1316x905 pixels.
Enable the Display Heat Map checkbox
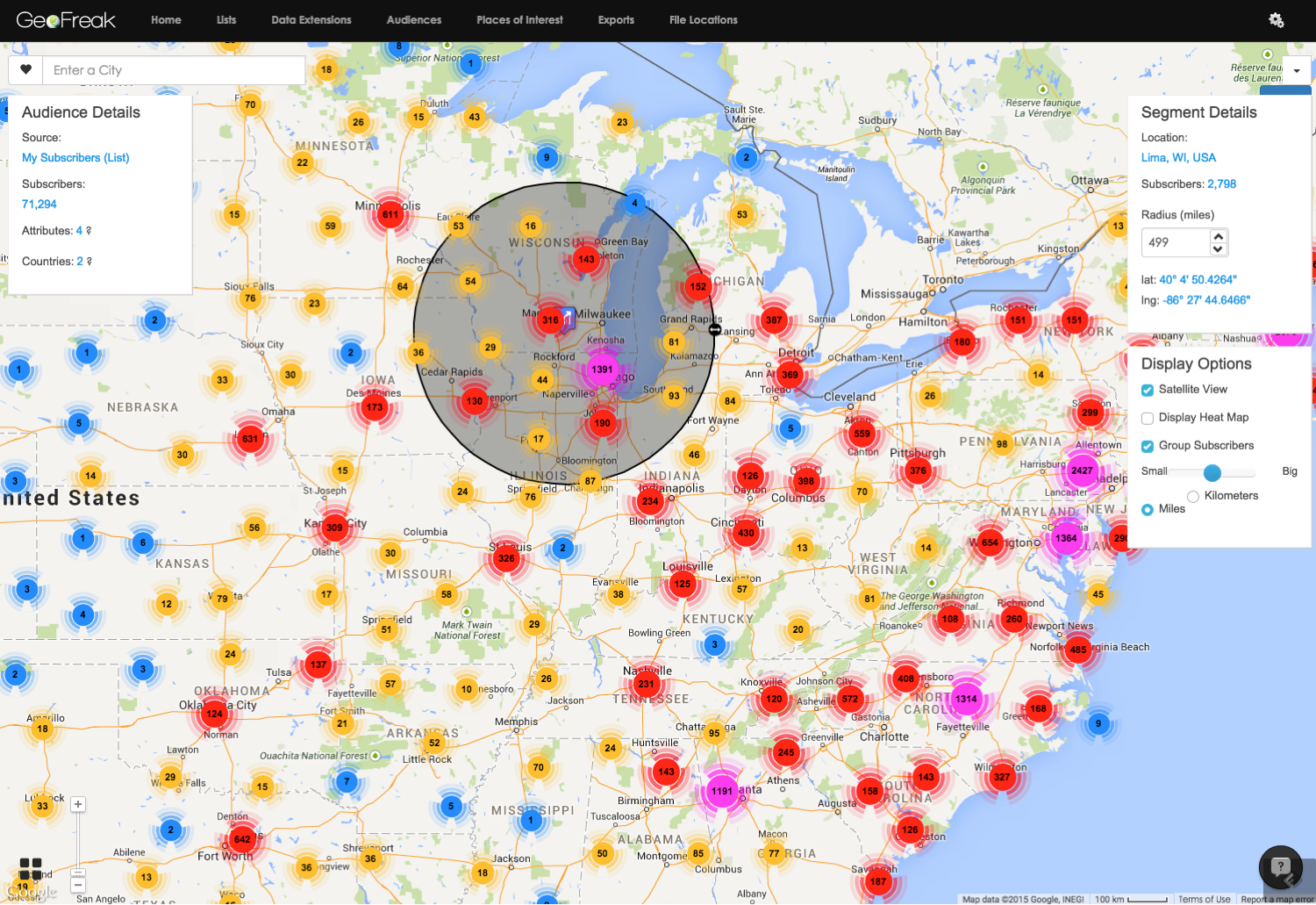tap(1148, 418)
